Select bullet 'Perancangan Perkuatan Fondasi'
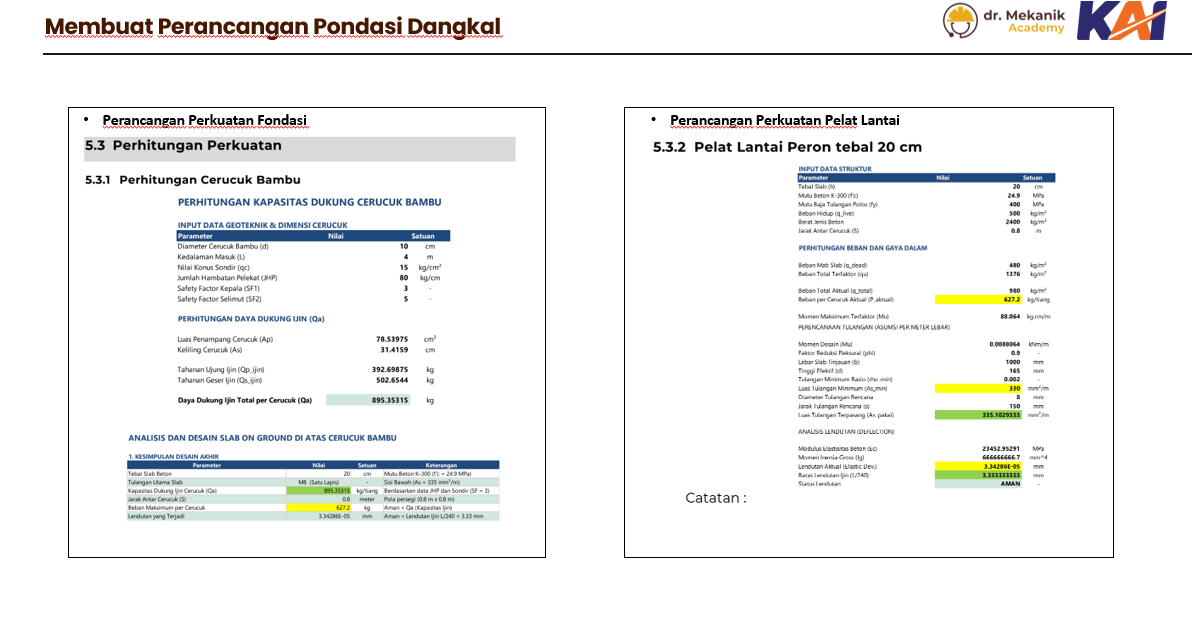 (x=204, y=120)
